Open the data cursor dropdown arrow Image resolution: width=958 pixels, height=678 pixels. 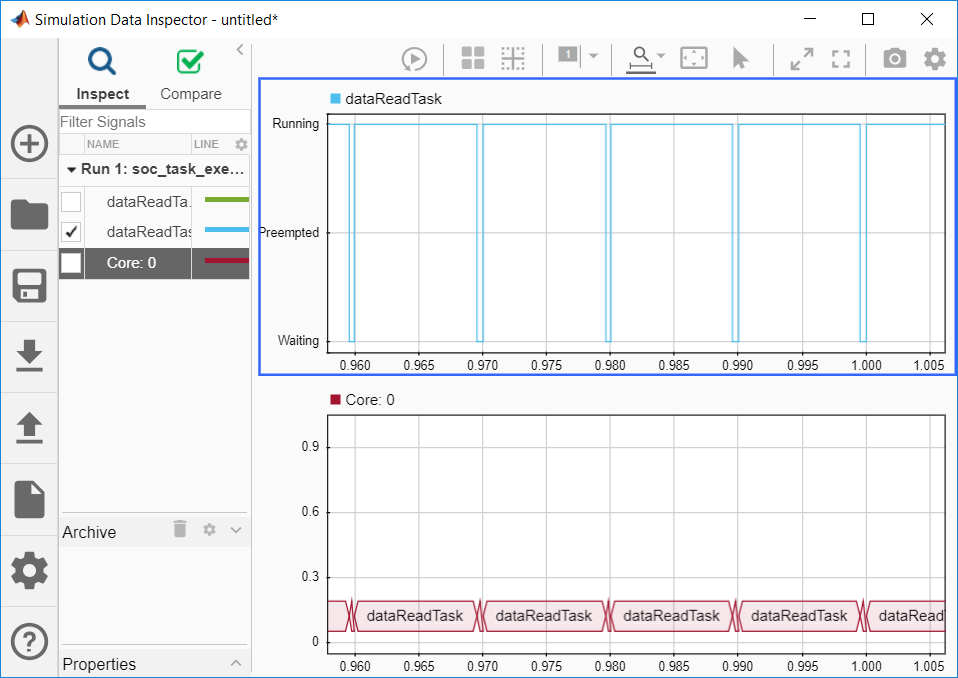click(x=593, y=56)
